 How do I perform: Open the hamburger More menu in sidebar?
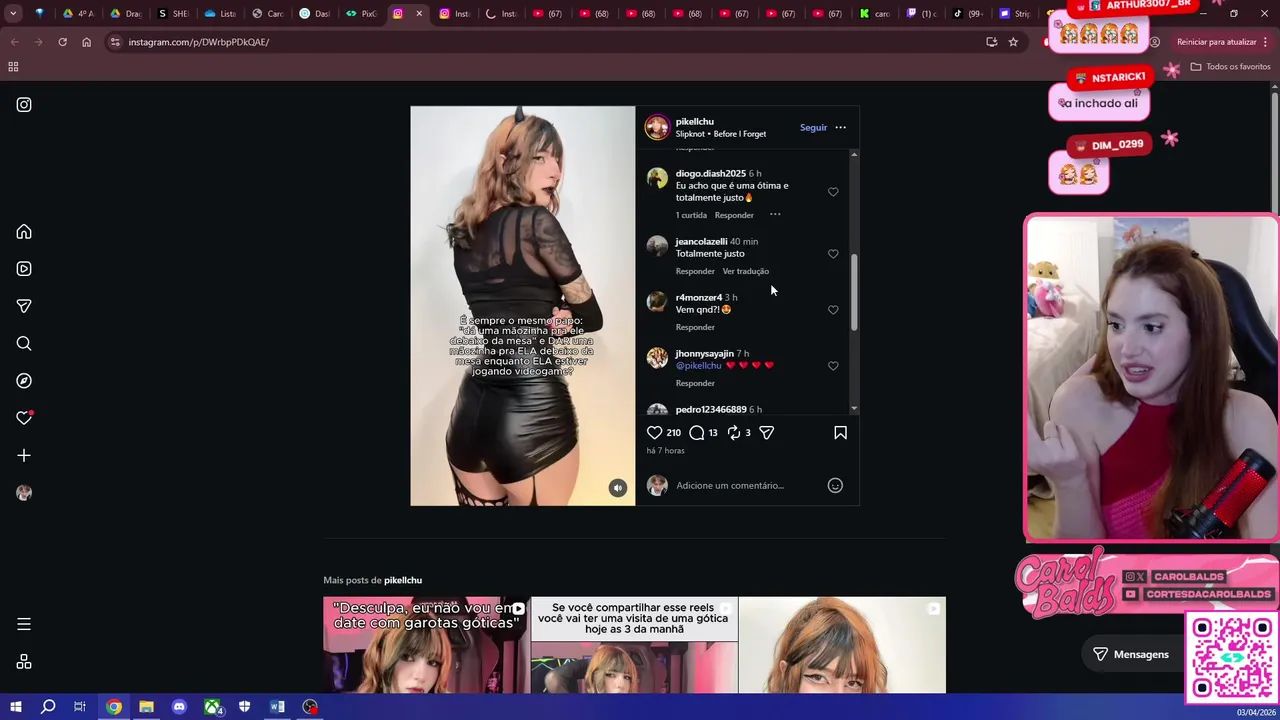(x=24, y=624)
